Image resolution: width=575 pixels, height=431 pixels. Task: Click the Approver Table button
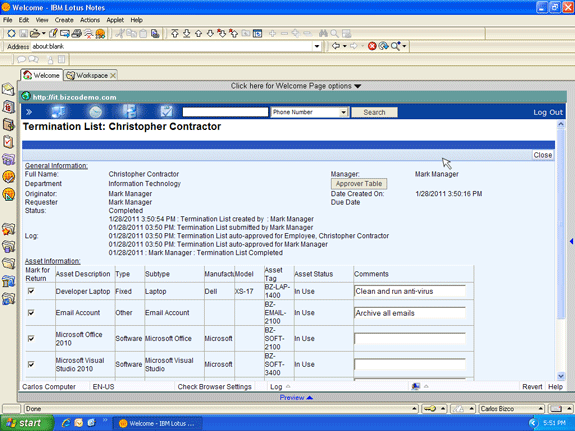click(359, 184)
